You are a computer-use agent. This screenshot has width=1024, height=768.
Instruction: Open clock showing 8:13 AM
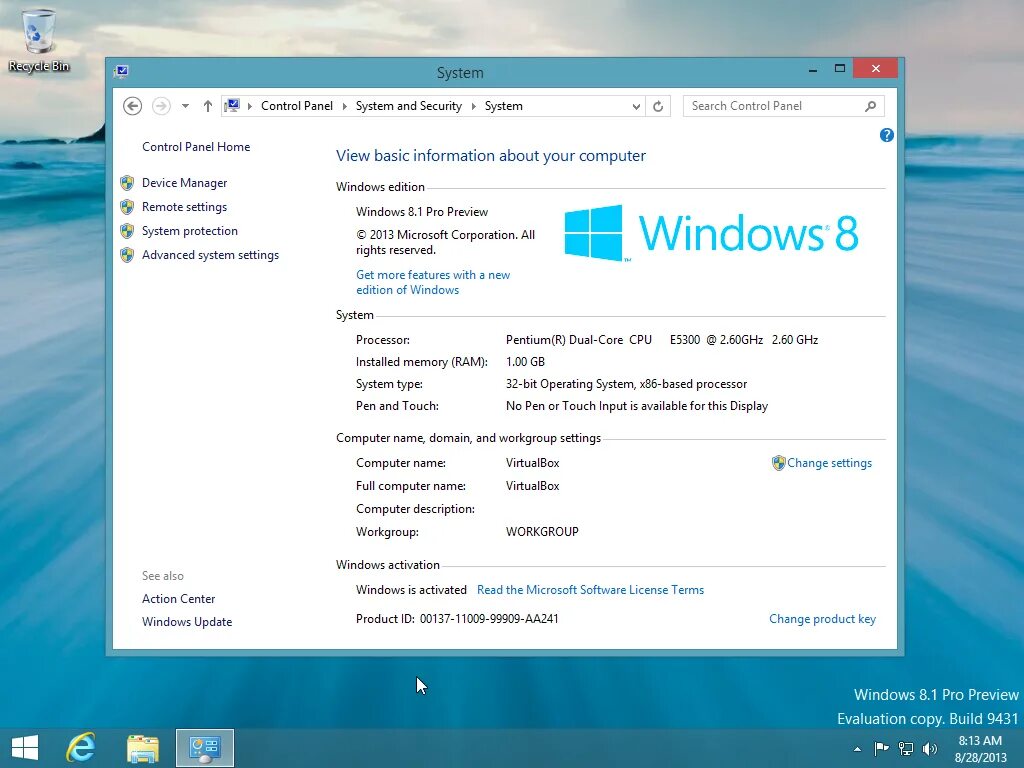(x=980, y=749)
